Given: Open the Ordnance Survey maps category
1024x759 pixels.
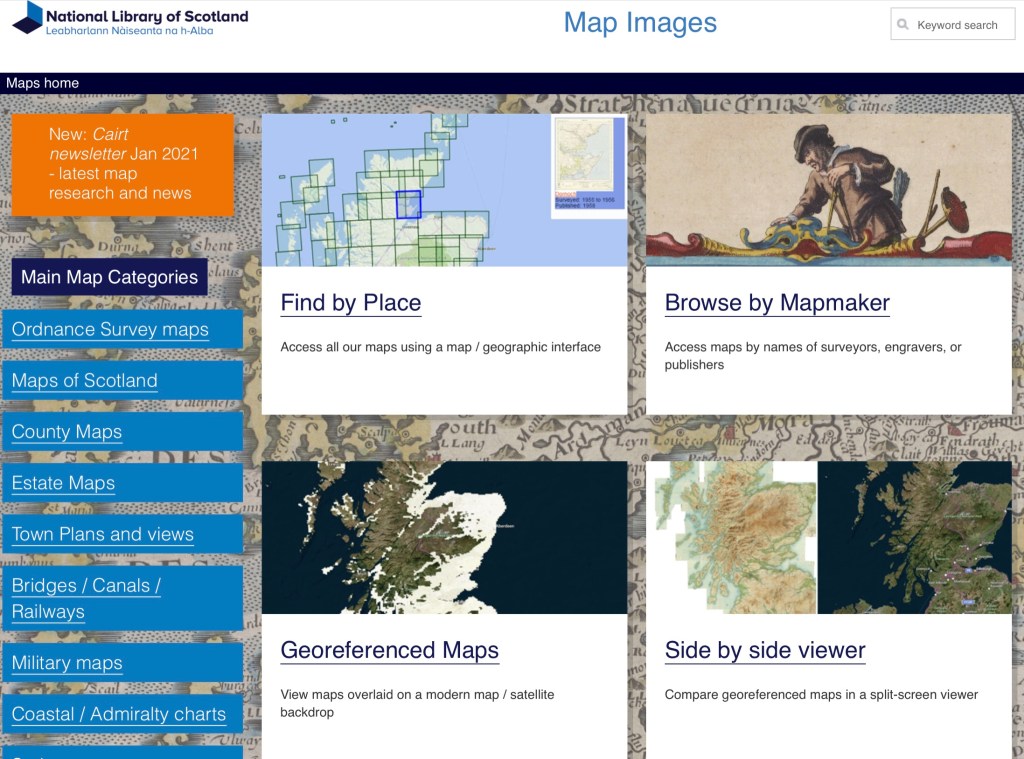Looking at the screenshot, I should tap(110, 329).
